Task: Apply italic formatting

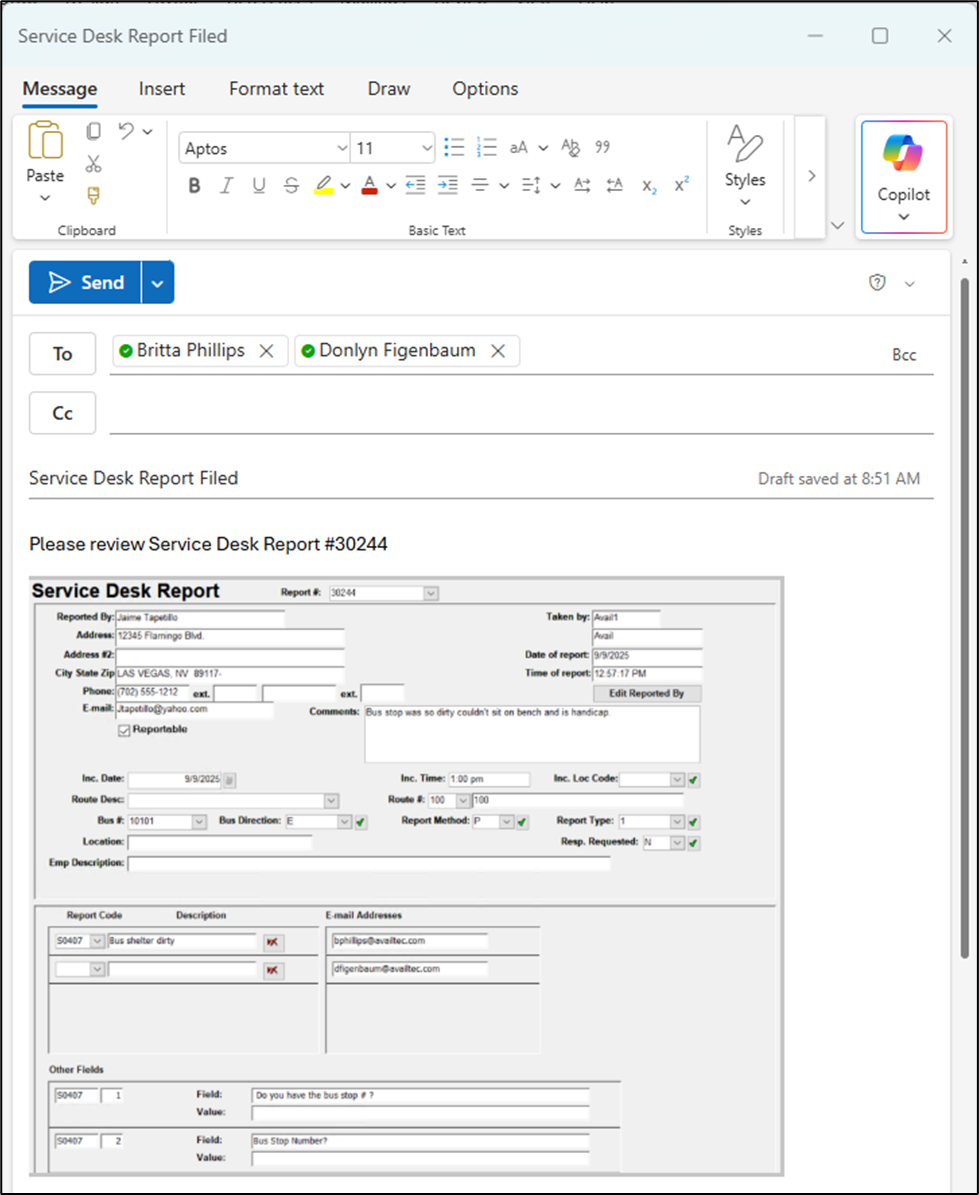Action: pos(227,185)
